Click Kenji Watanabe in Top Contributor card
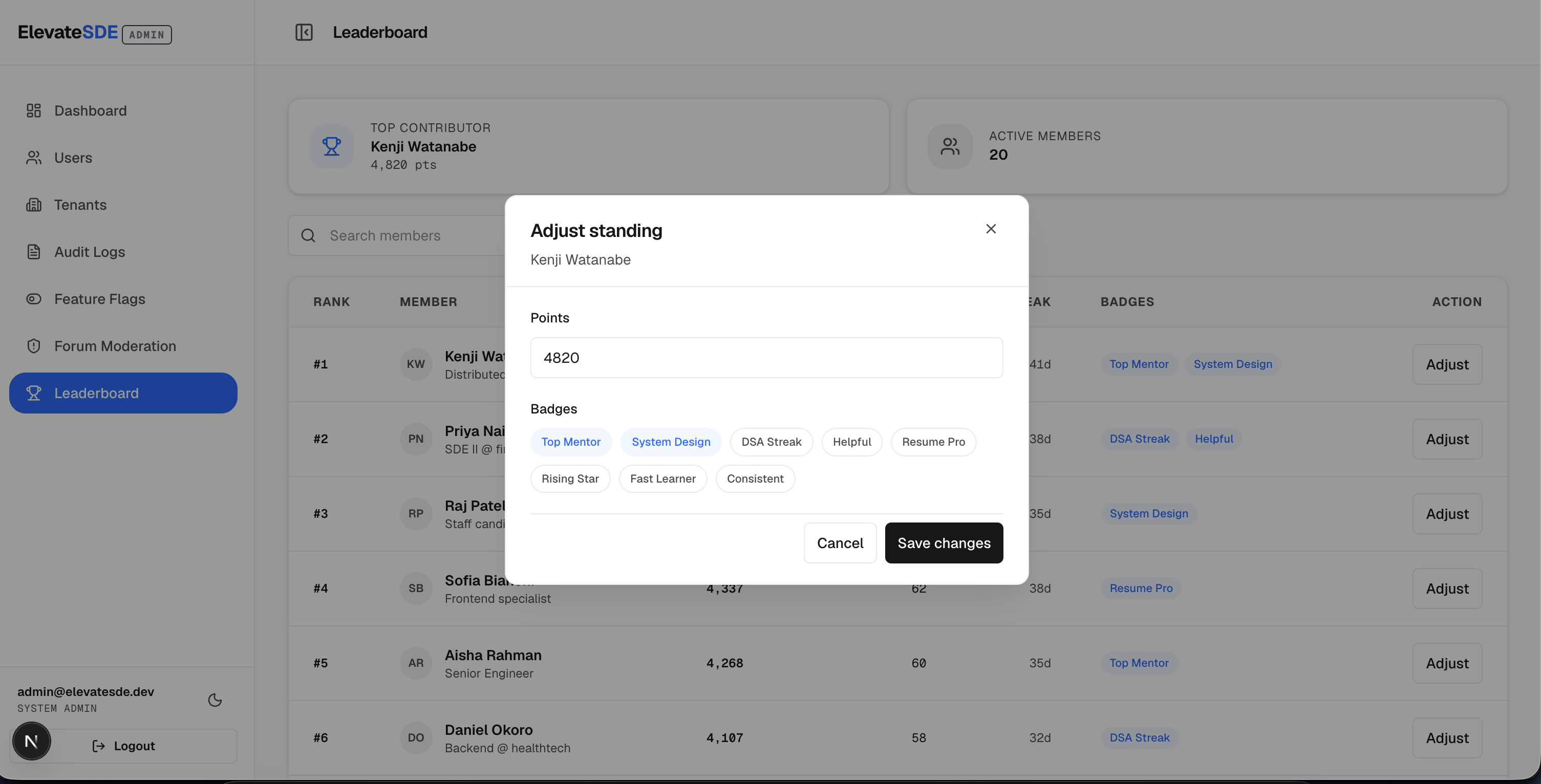 423,146
